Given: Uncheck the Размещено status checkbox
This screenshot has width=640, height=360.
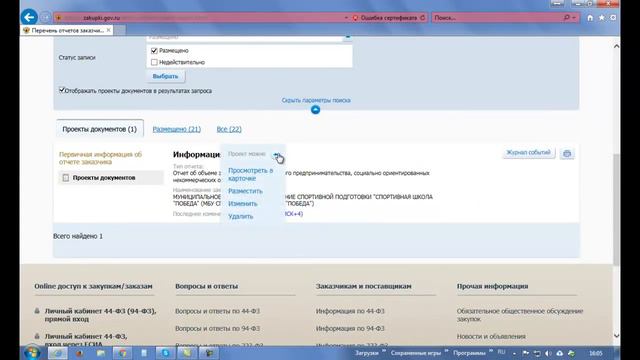Looking at the screenshot, I should 154,51.
